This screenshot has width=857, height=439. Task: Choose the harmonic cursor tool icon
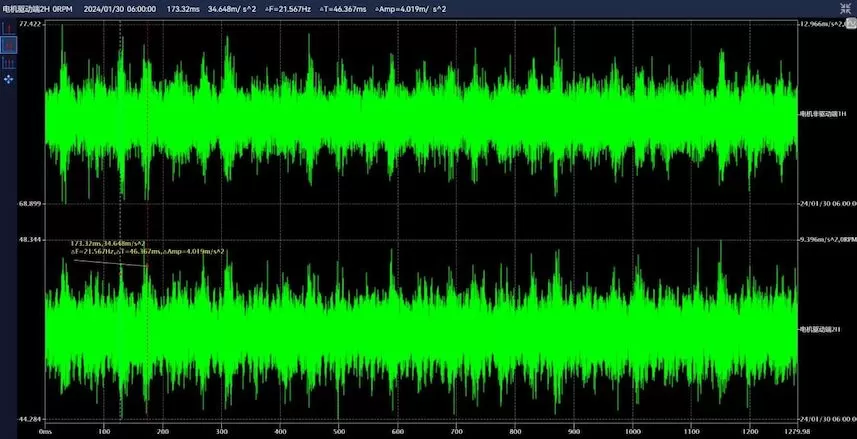10,61
